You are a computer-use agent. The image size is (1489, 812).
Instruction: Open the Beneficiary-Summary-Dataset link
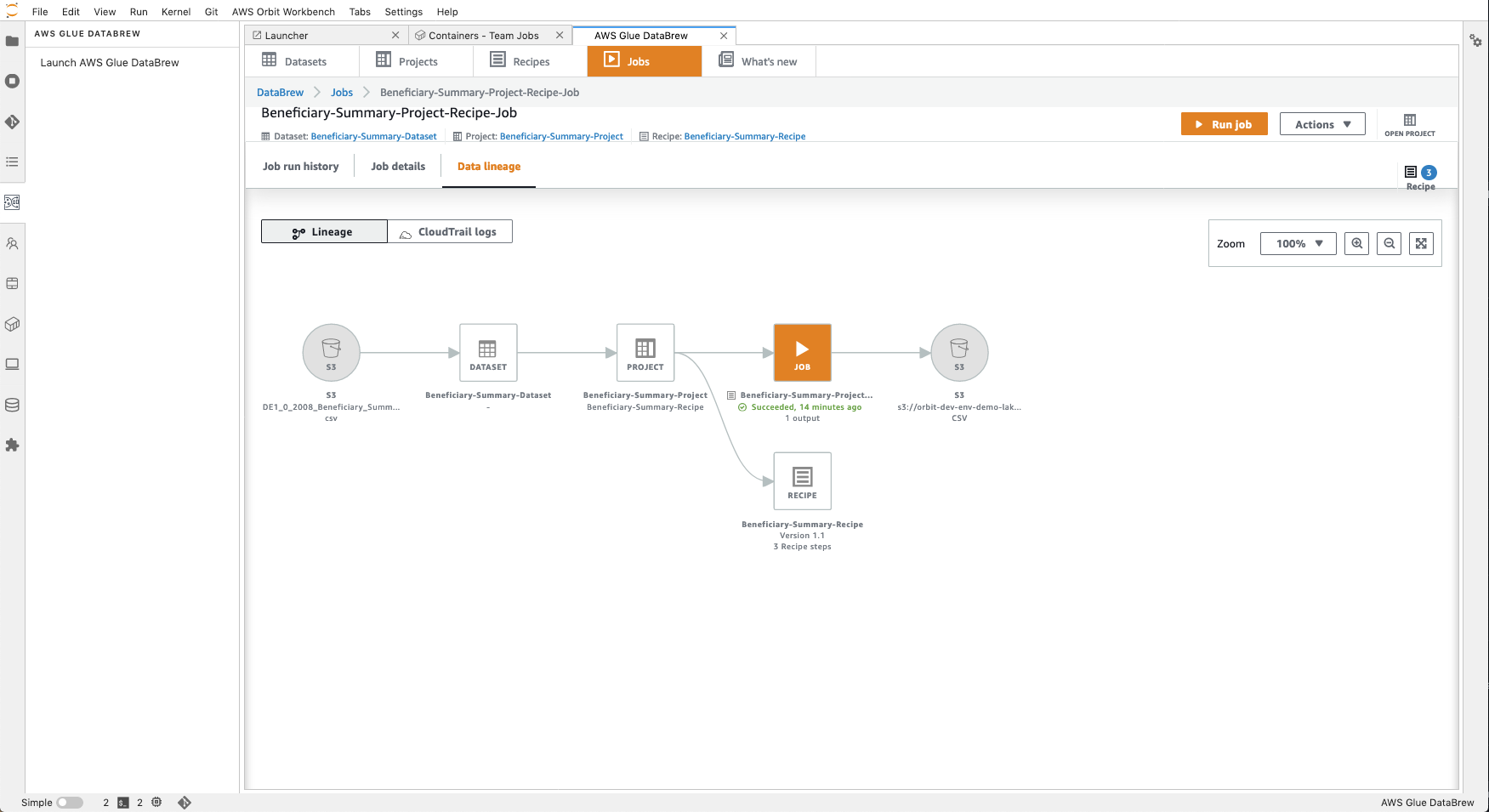tap(373, 136)
